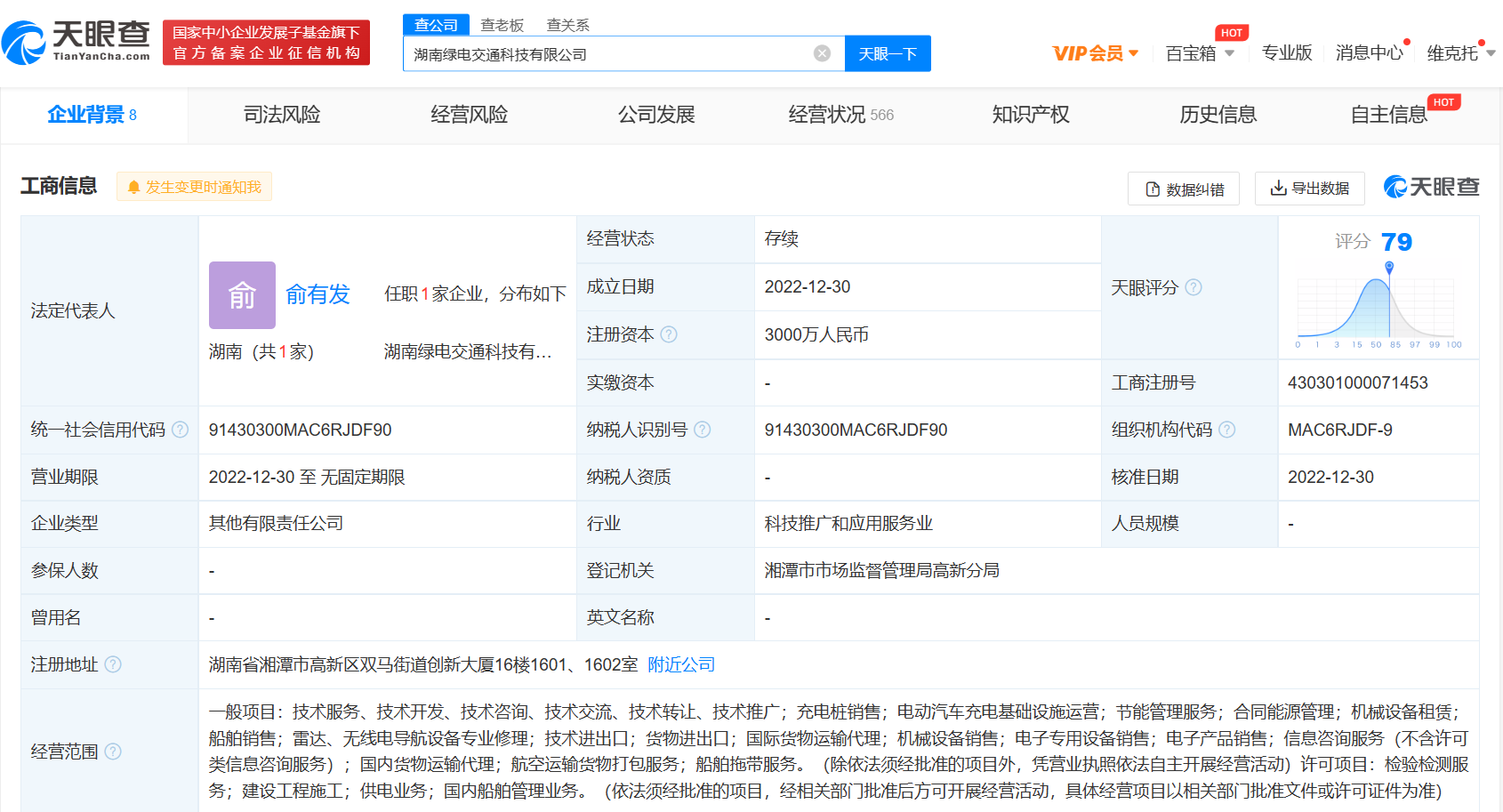Viewport: 1503px width, 812px height.
Task: Open the 知识产权 tab
Action: 1031,115
